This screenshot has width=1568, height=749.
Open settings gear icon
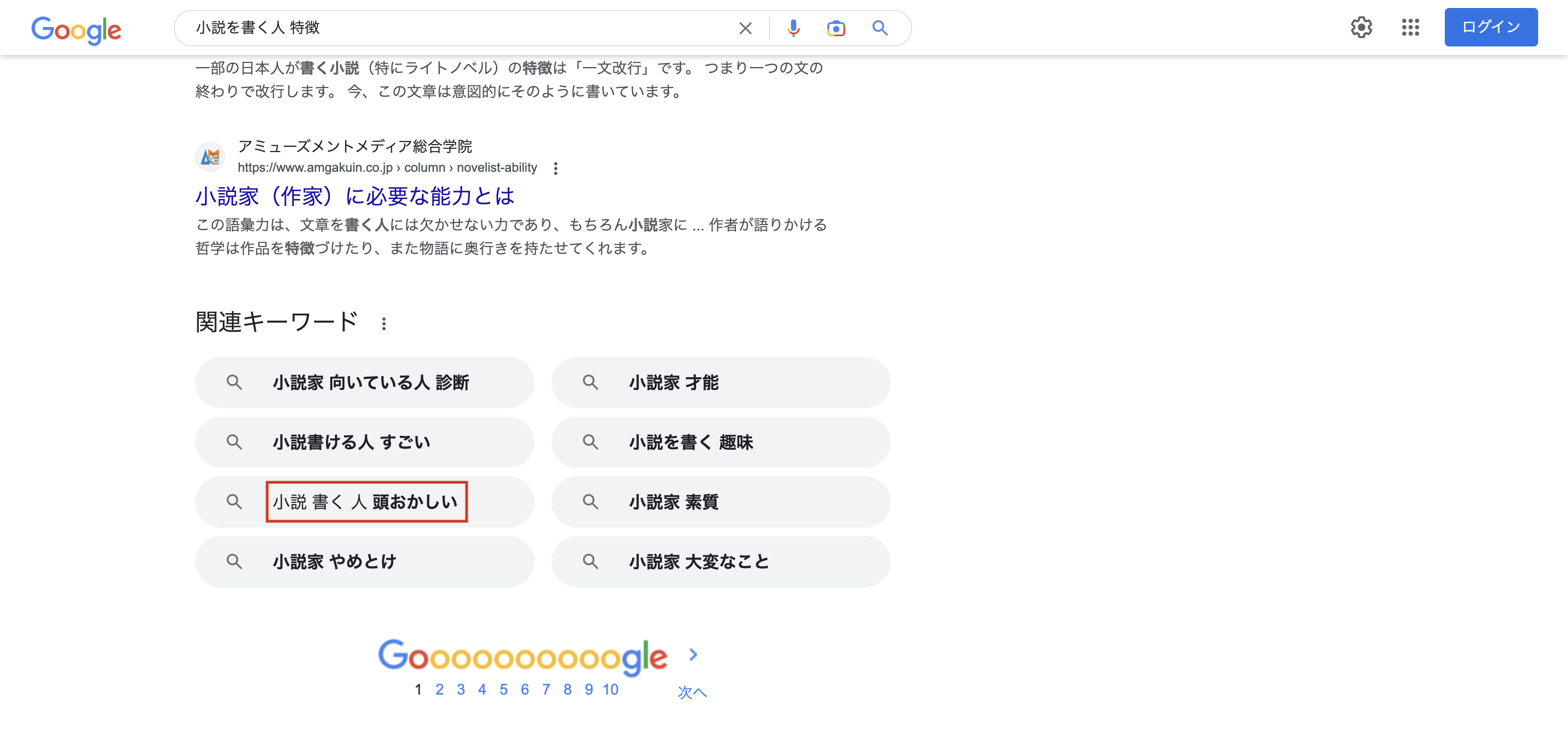(x=1361, y=27)
